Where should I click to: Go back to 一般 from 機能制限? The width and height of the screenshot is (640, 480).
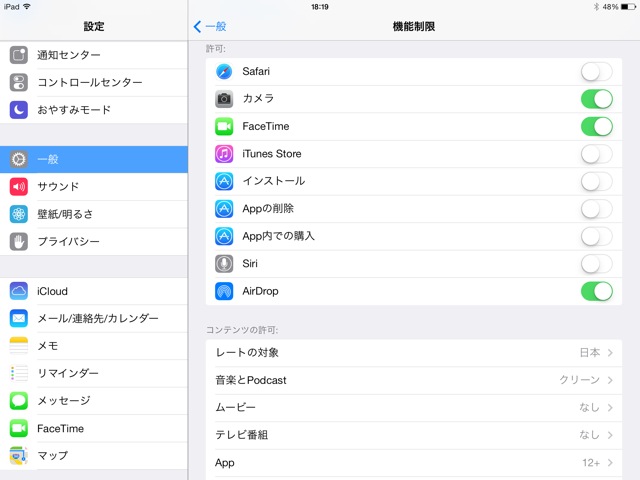tap(210, 27)
